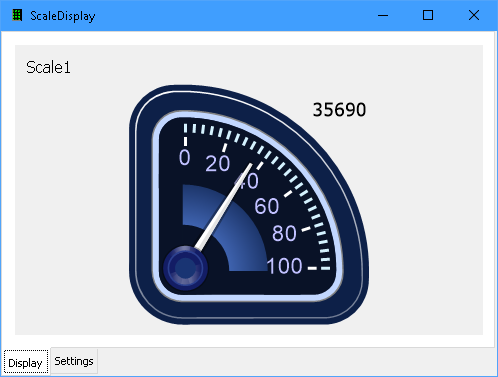
Task: Switch to the Settings tab
Action: (74, 361)
